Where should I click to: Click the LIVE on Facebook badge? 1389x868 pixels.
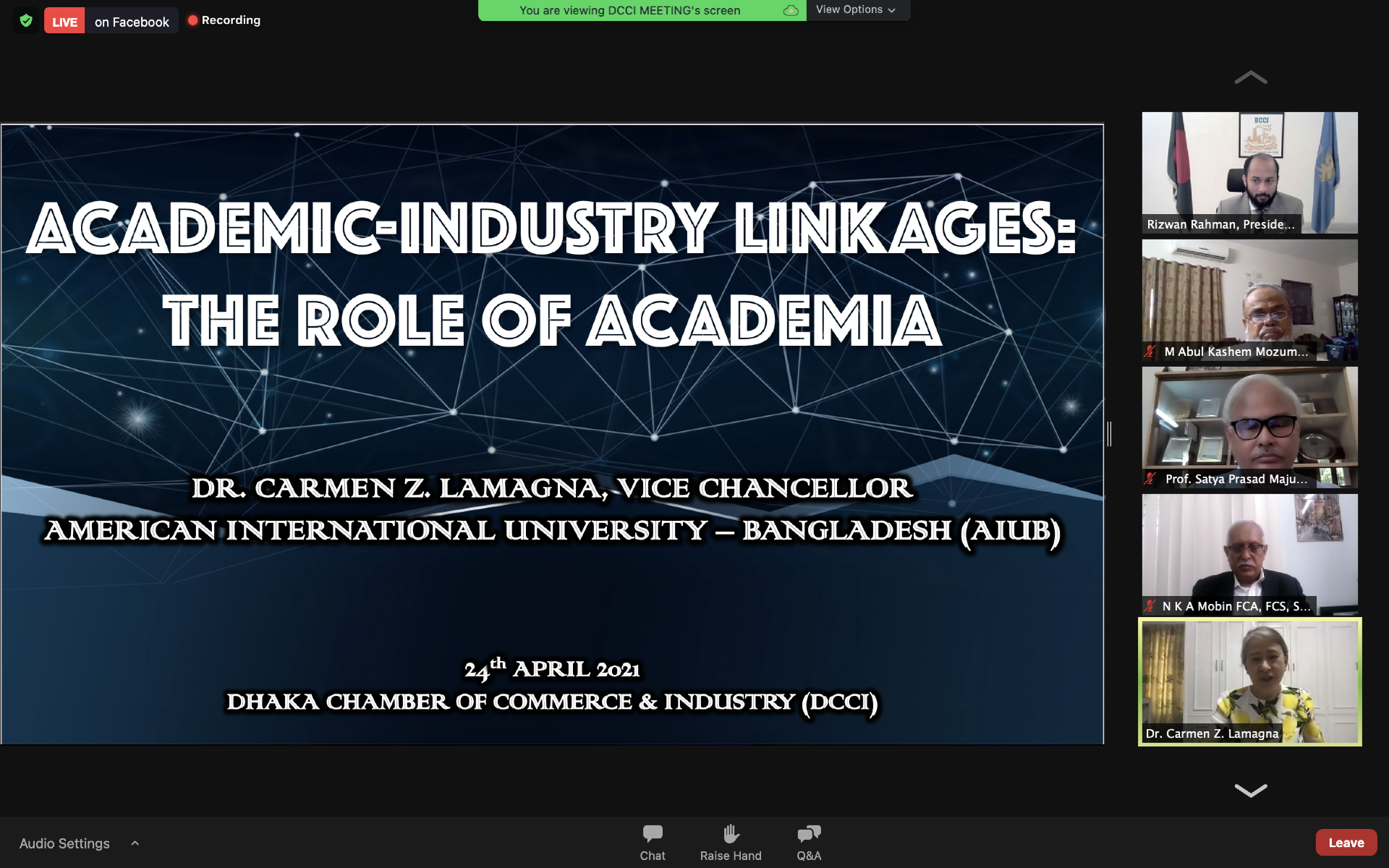coord(111,21)
